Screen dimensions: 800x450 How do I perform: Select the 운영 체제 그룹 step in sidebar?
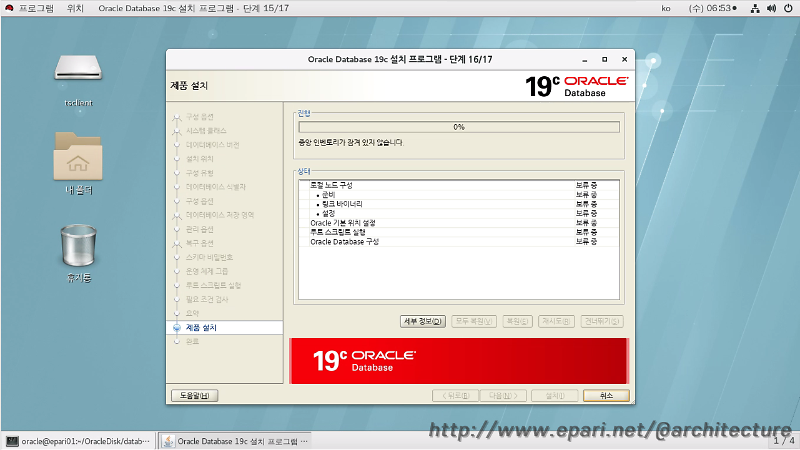[207, 271]
